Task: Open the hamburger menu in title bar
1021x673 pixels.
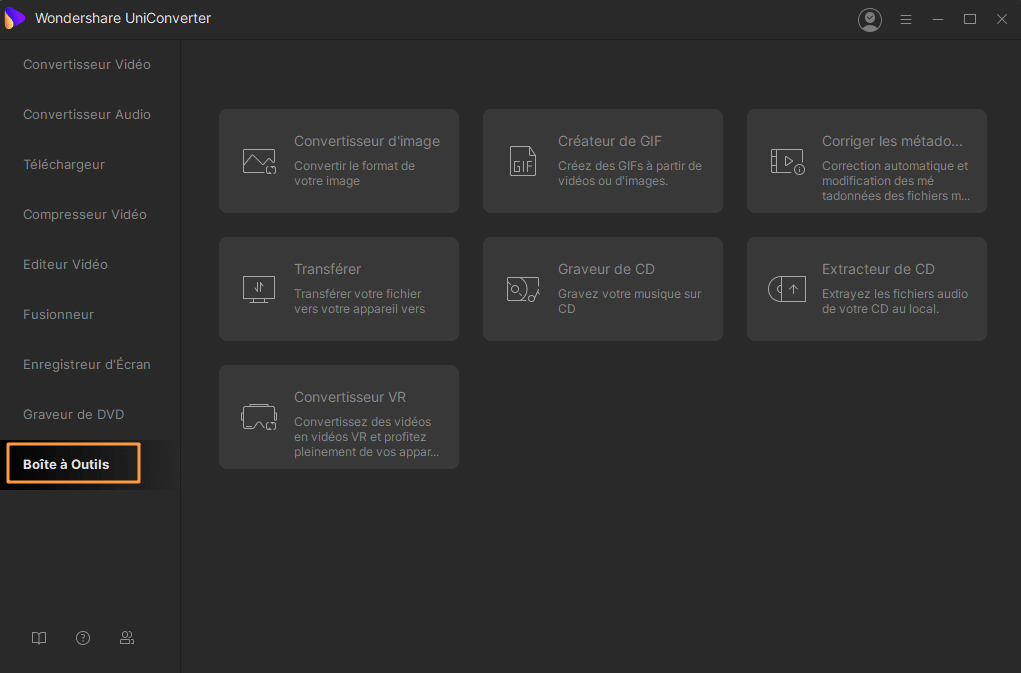Action: tap(906, 19)
